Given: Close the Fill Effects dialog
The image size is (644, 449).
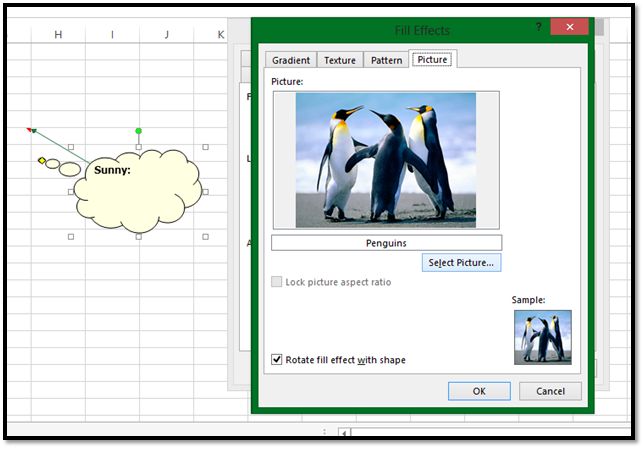Looking at the screenshot, I should 569,27.
